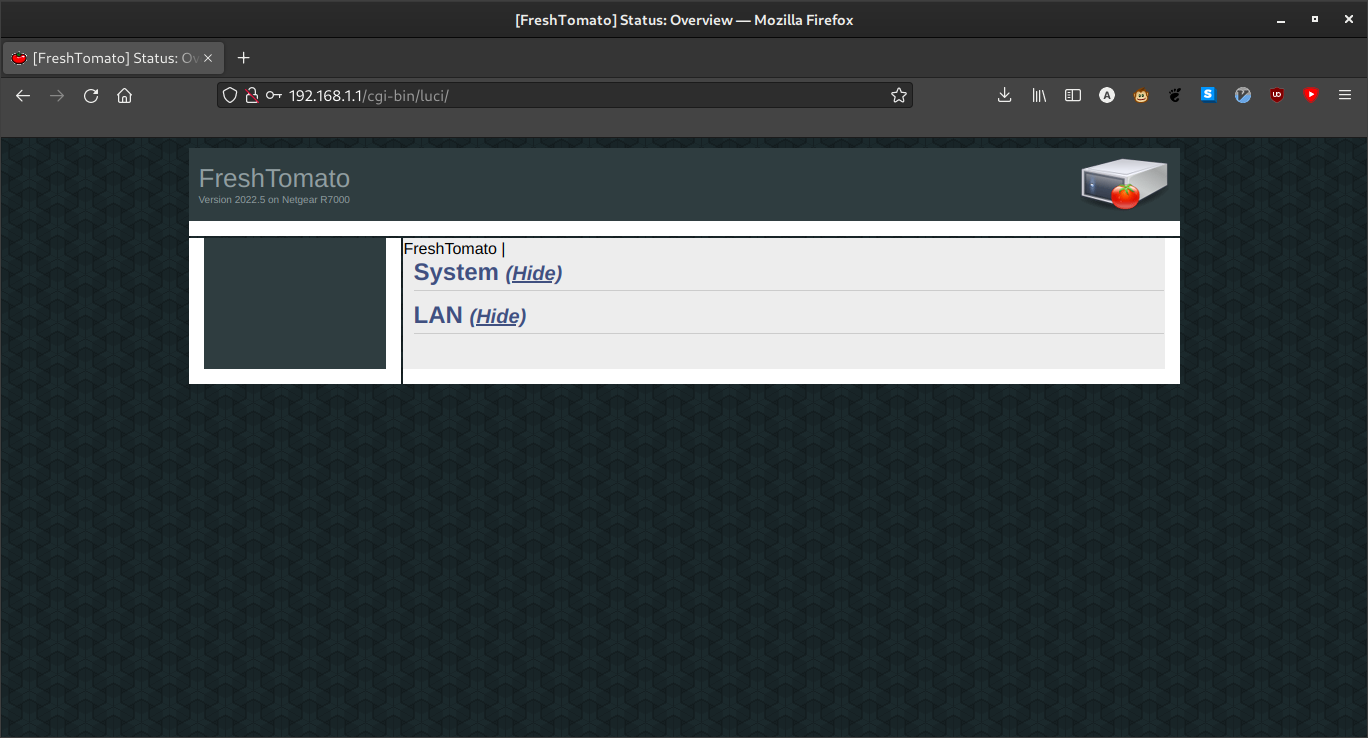Viewport: 1368px width, 738px height.
Task: Open the Downloads panel
Action: pos(1005,95)
